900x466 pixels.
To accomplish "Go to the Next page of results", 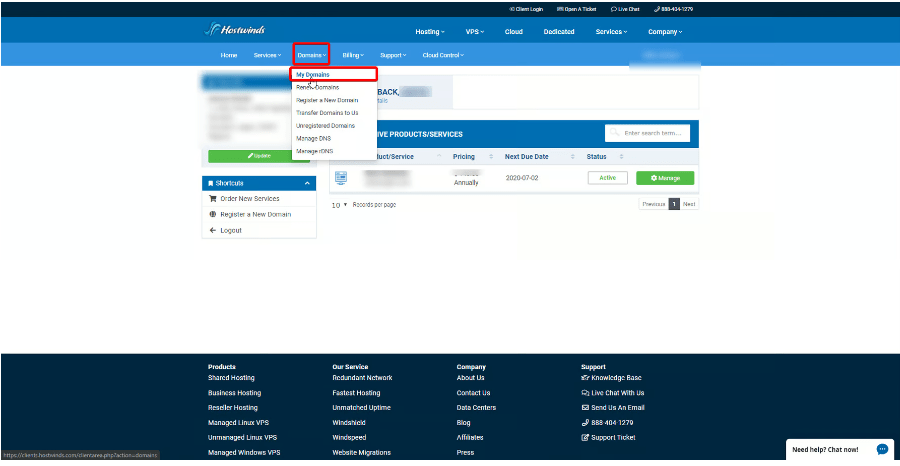I will point(689,204).
